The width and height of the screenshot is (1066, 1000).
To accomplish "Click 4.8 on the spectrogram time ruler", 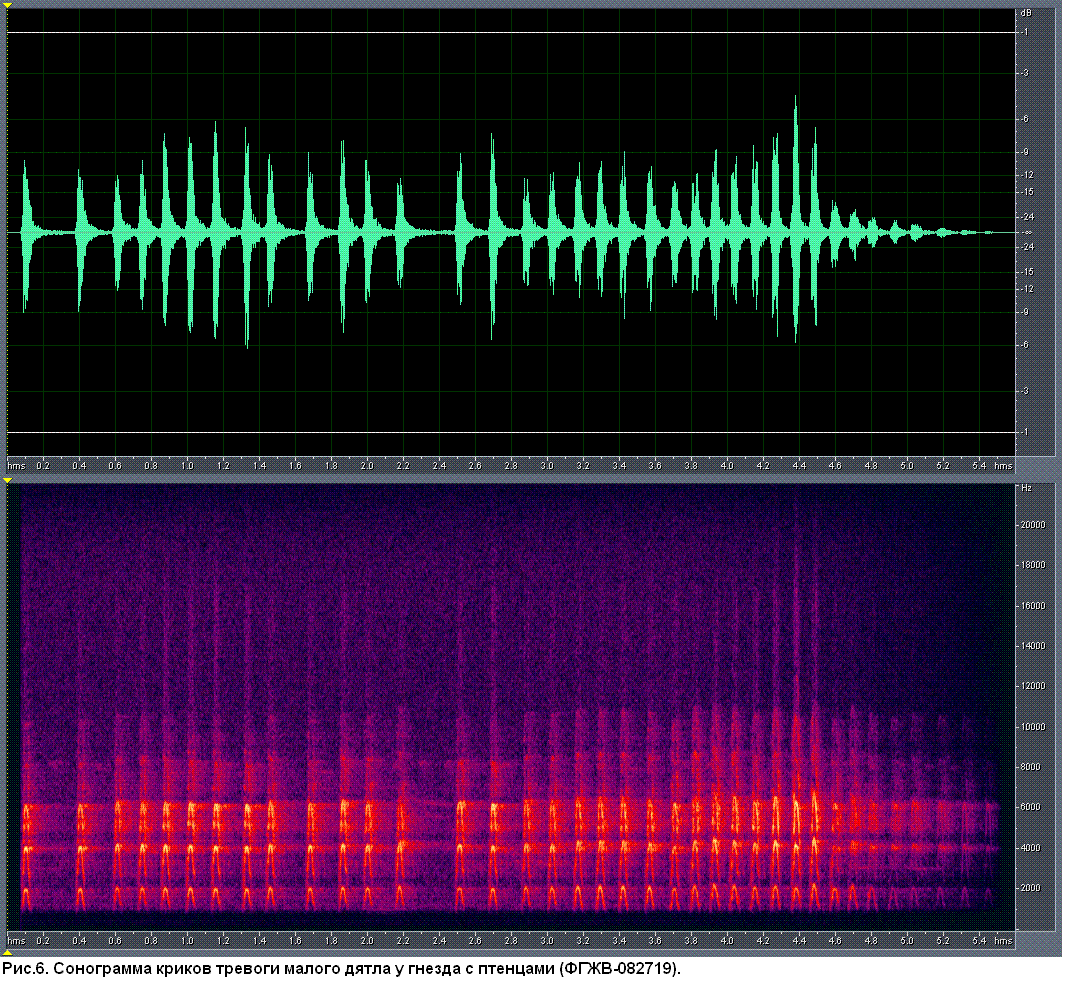I will (871, 941).
